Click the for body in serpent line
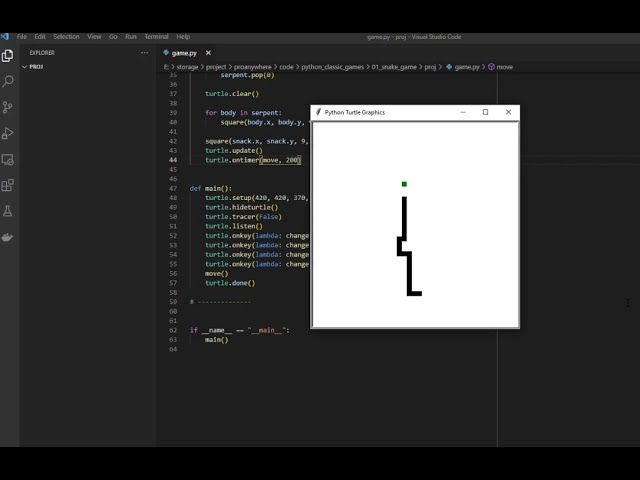This screenshot has height=480, width=640. coord(243,113)
